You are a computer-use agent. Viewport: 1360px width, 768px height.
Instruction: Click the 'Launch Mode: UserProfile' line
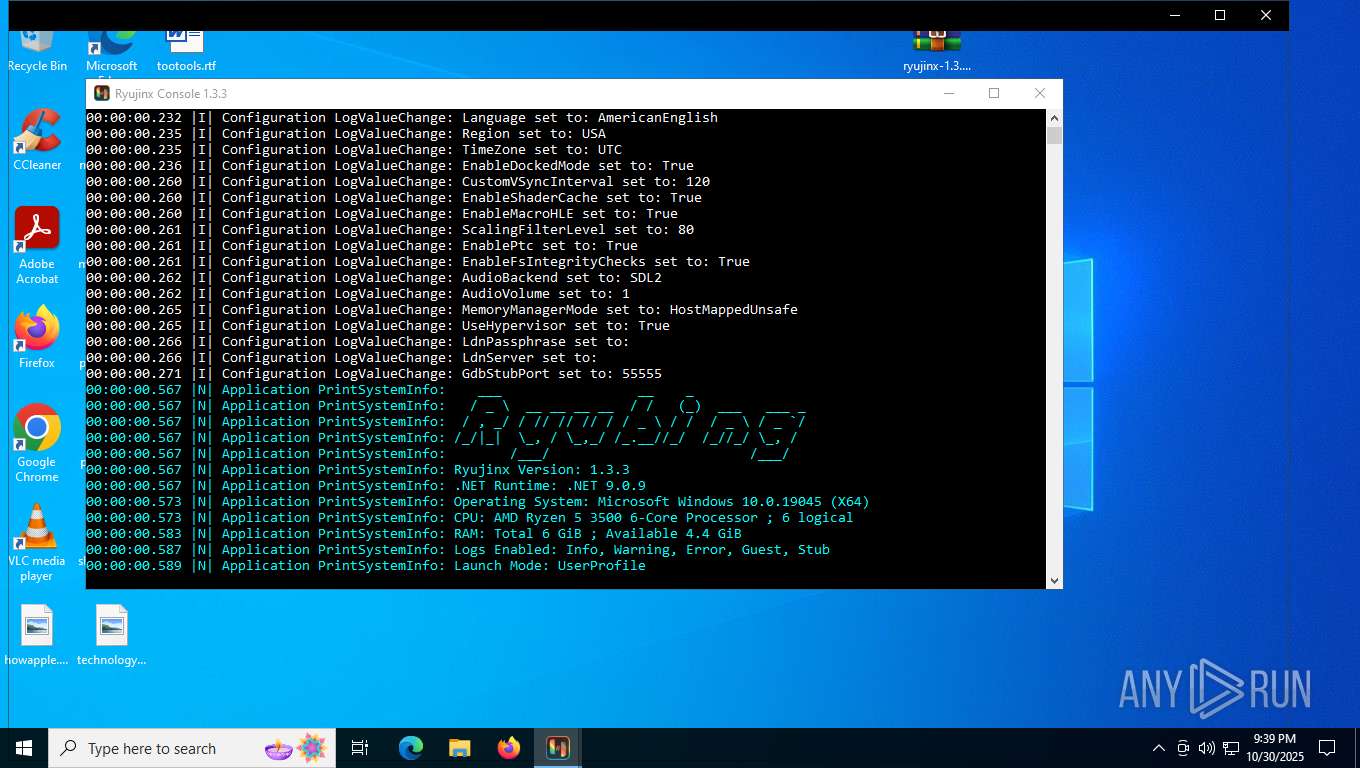click(366, 566)
